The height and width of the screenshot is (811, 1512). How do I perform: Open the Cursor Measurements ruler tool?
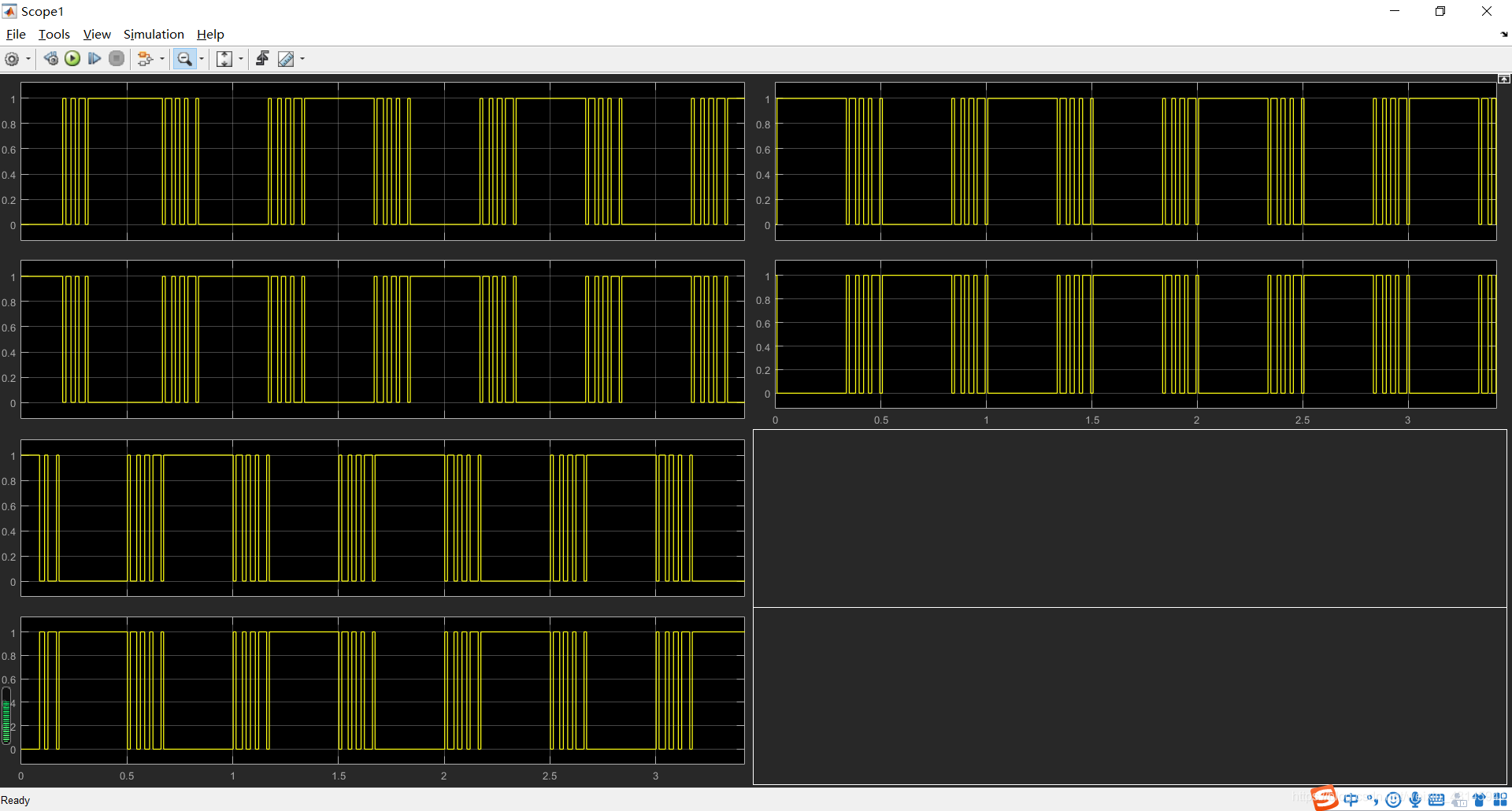tap(286, 59)
